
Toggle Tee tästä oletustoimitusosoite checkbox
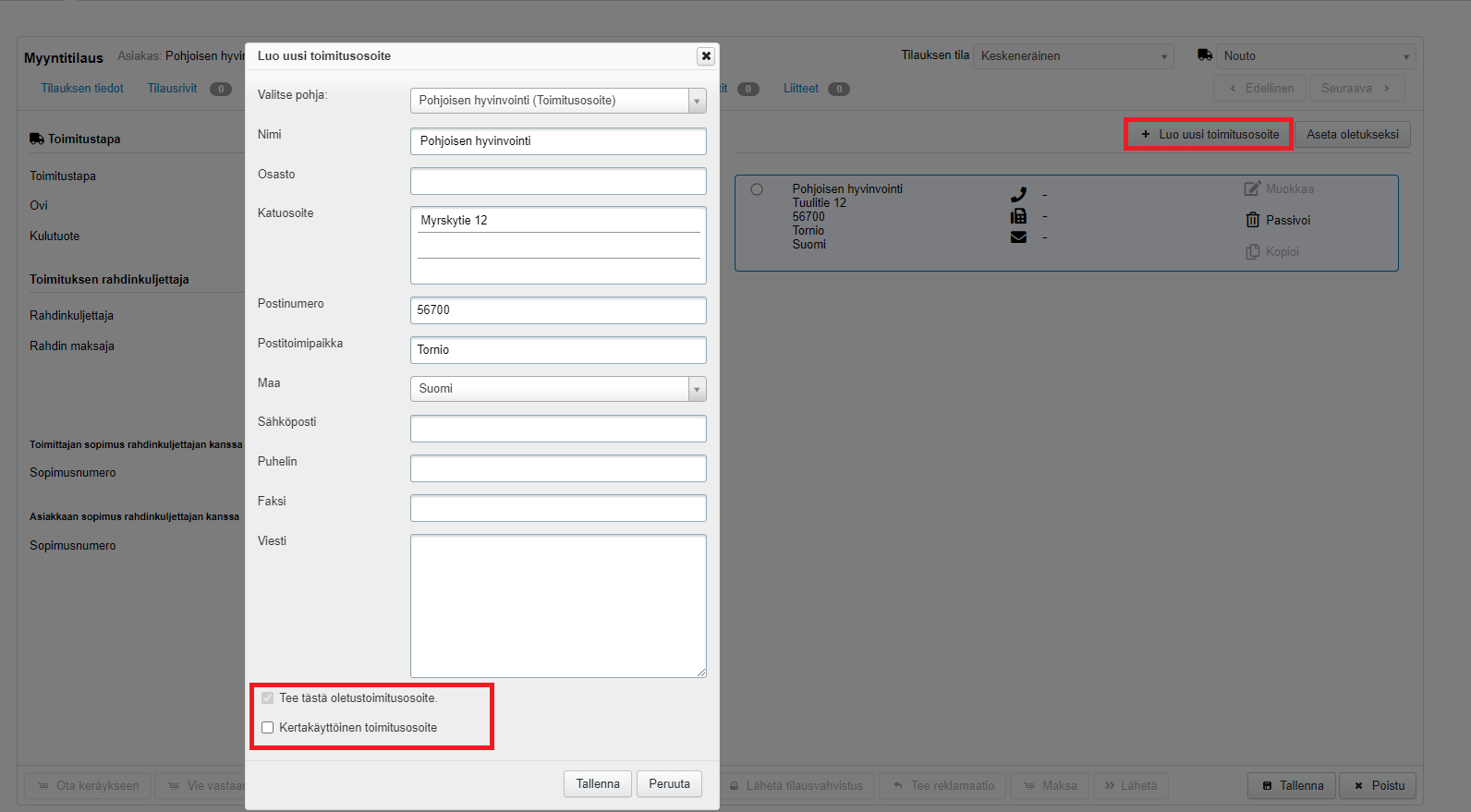point(268,698)
